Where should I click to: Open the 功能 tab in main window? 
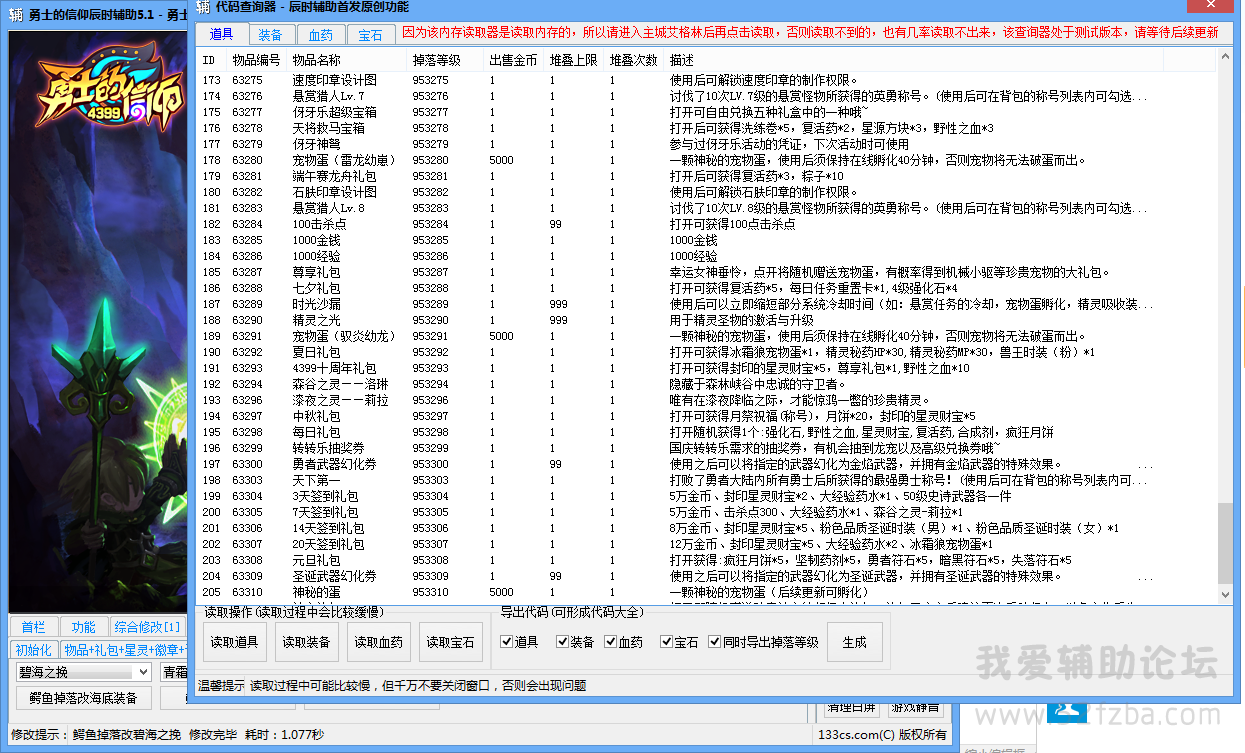pyautogui.click(x=84, y=627)
